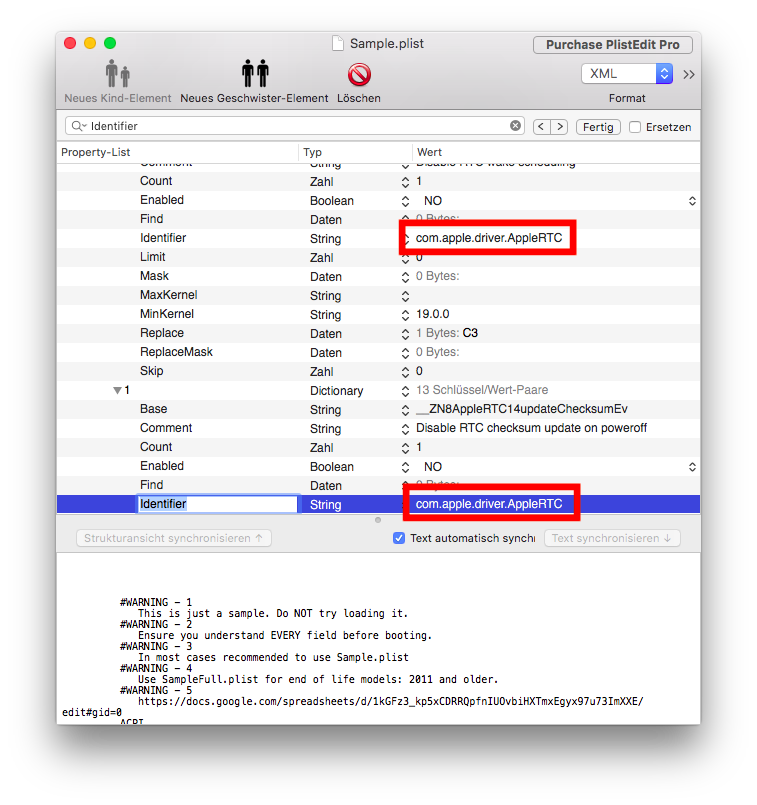The image size is (757, 805).
Task: Click the 19.0.0 value
Action: coord(432,314)
